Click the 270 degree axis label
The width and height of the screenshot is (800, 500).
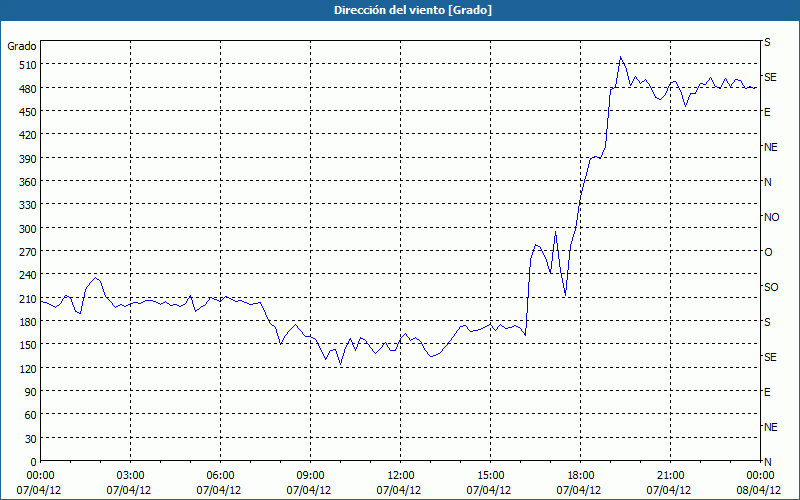(28, 252)
